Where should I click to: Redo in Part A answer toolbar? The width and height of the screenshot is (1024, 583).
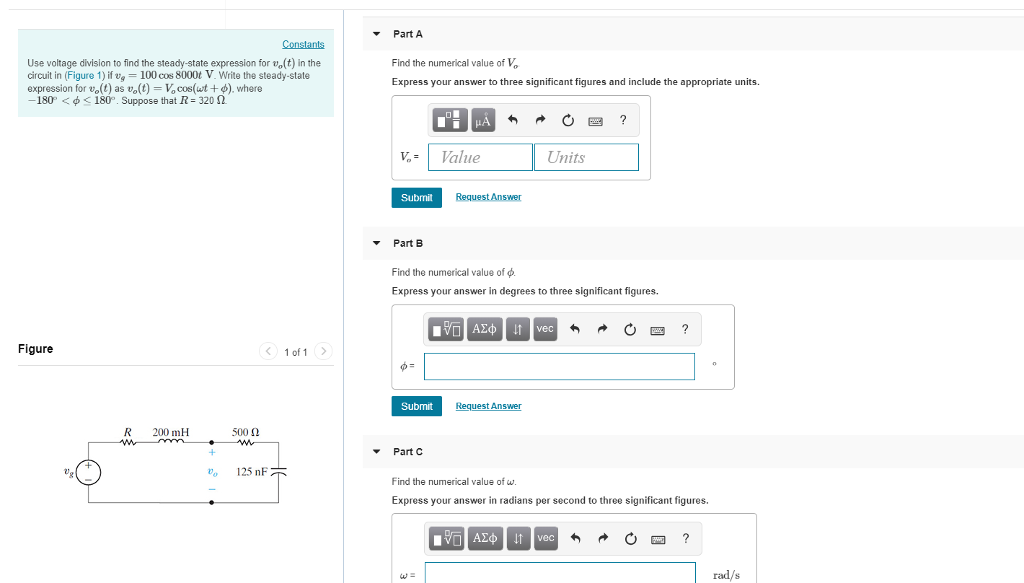click(x=540, y=120)
